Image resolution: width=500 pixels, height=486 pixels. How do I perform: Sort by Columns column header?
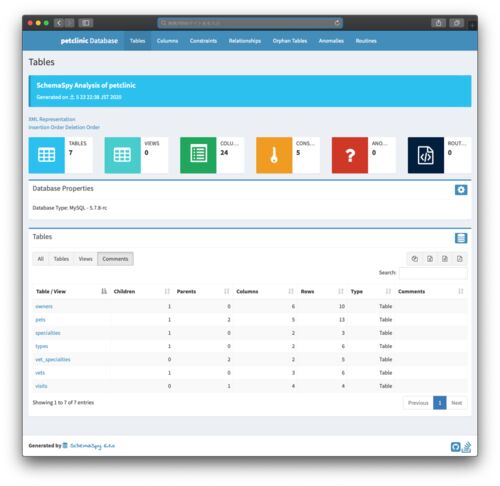click(x=265, y=291)
